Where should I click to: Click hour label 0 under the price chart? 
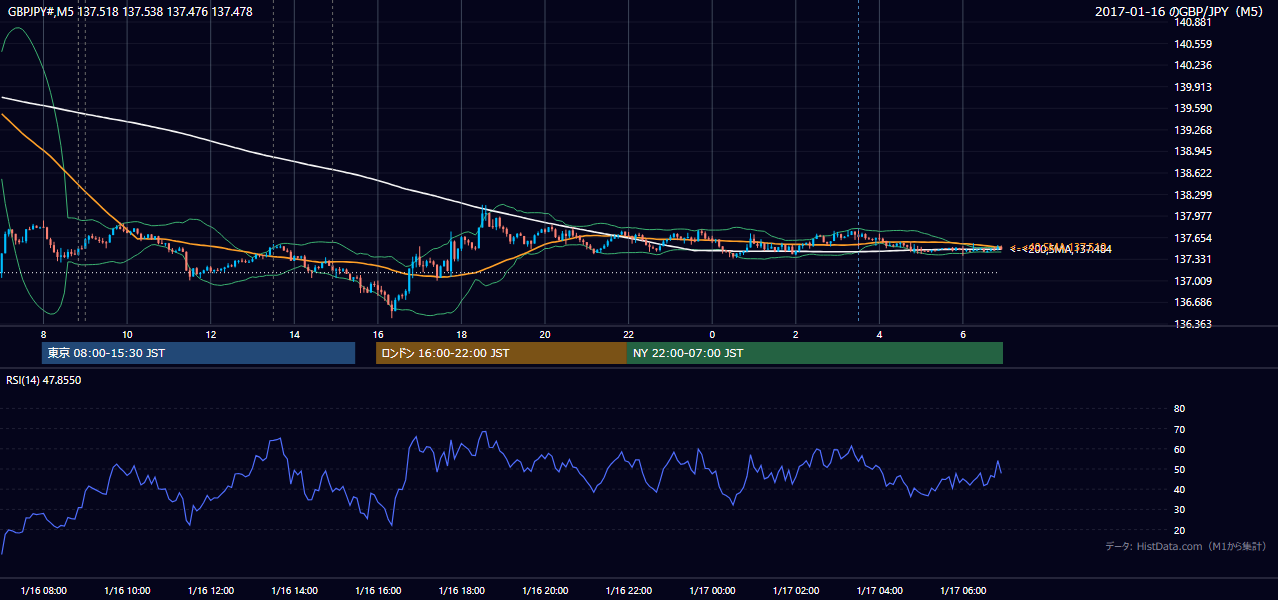pos(712,334)
